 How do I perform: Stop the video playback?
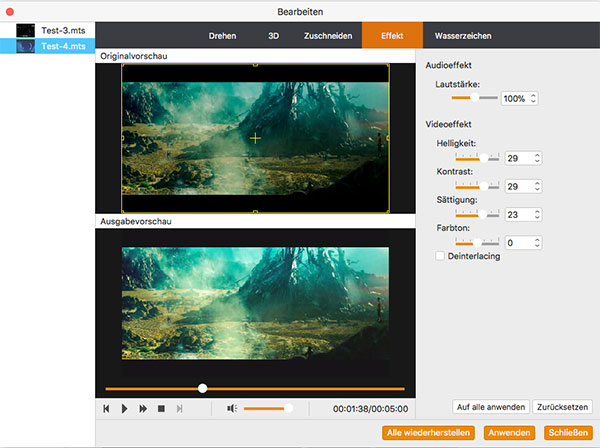click(x=161, y=409)
